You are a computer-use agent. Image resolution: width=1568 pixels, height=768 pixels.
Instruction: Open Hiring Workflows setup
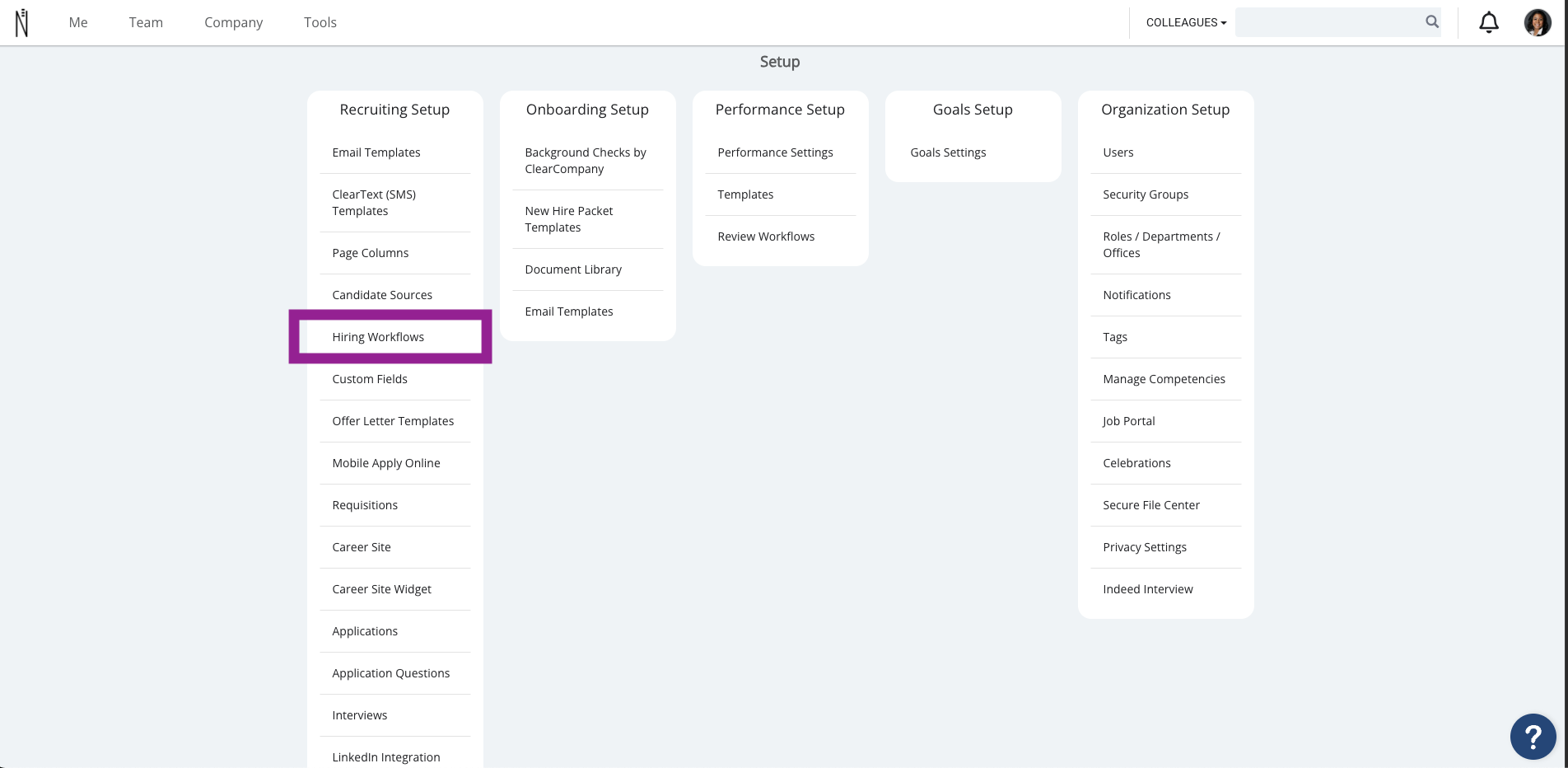coord(378,337)
